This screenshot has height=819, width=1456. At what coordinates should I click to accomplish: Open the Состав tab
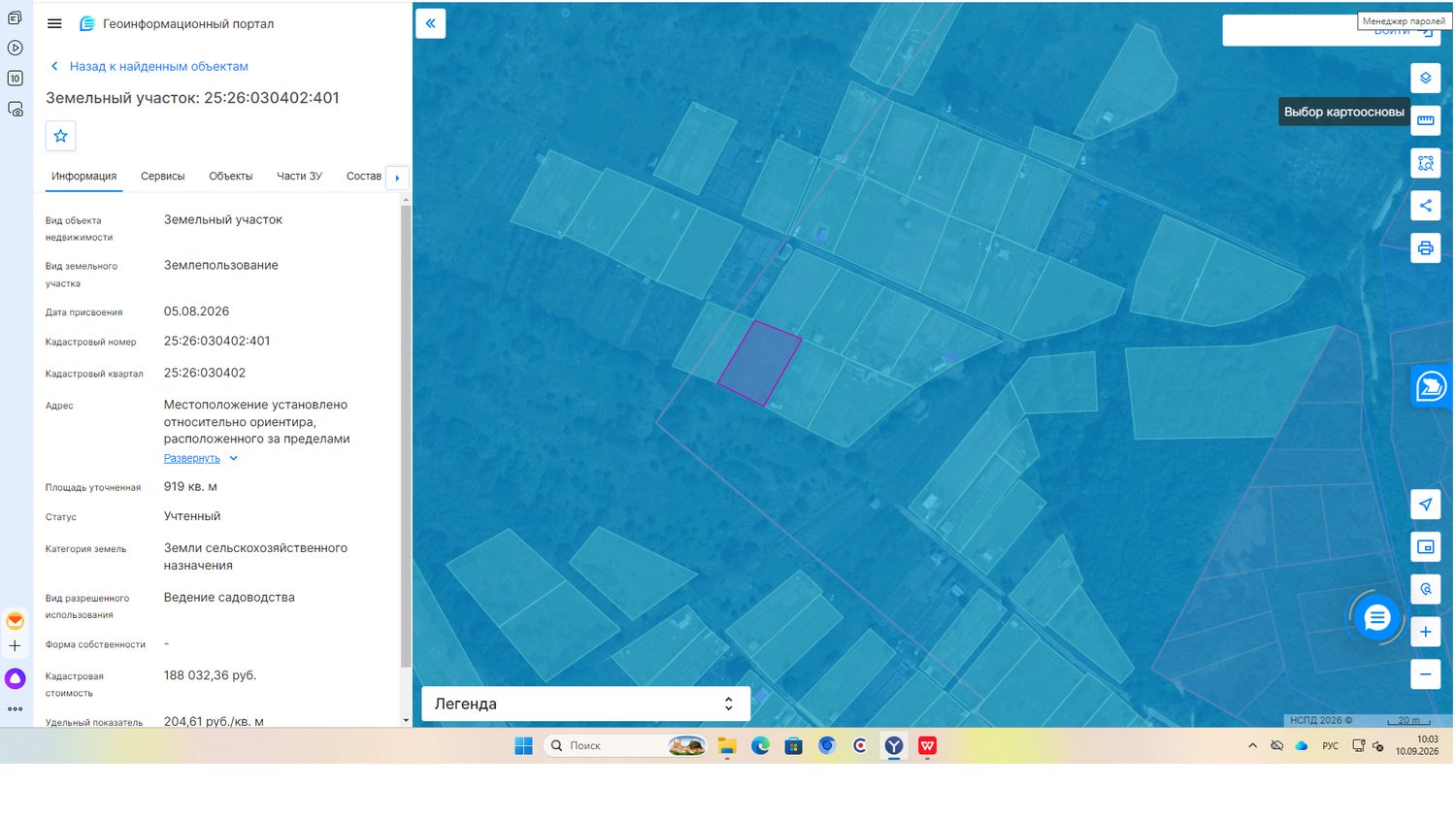coord(364,177)
